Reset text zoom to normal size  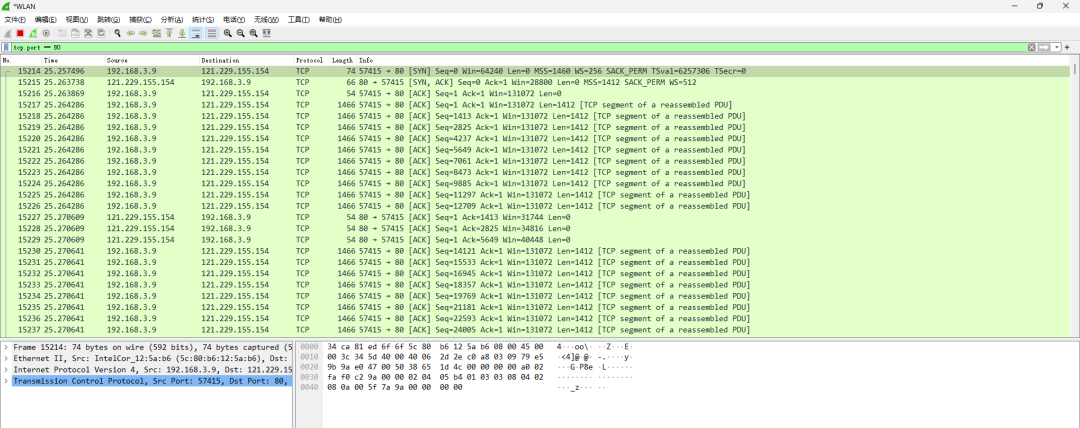click(x=253, y=33)
